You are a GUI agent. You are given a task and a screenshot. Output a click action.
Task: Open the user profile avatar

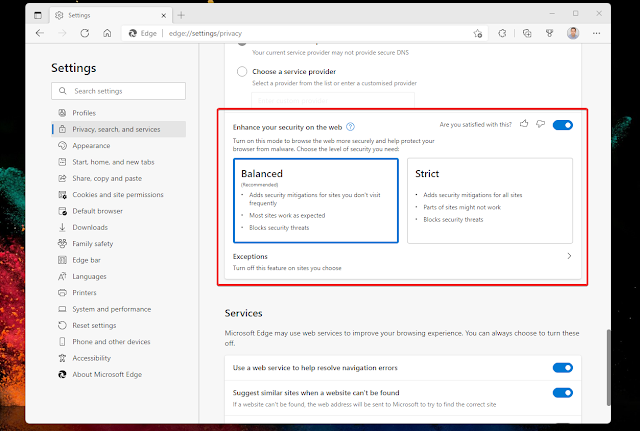pyautogui.click(x=573, y=33)
